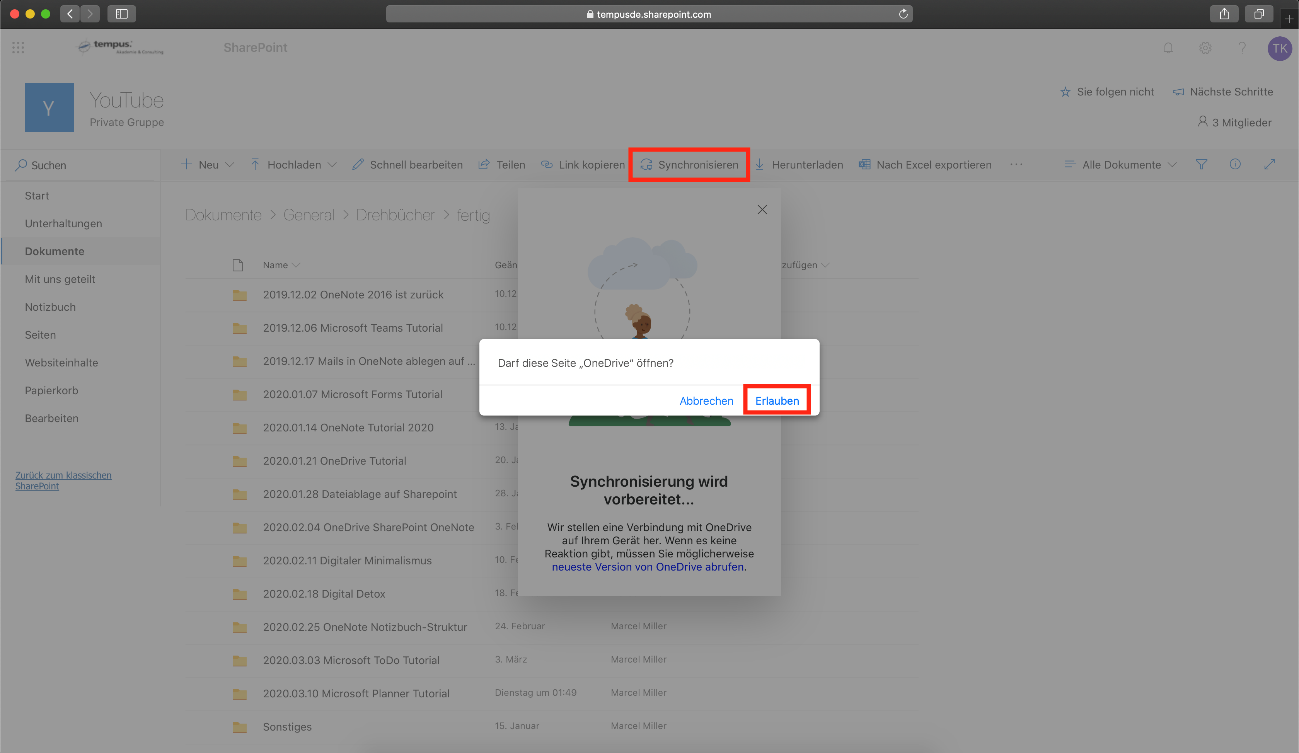Screen dimensions: 1299x753
Task: Close the sync dialog with the X button
Action: tap(762, 209)
